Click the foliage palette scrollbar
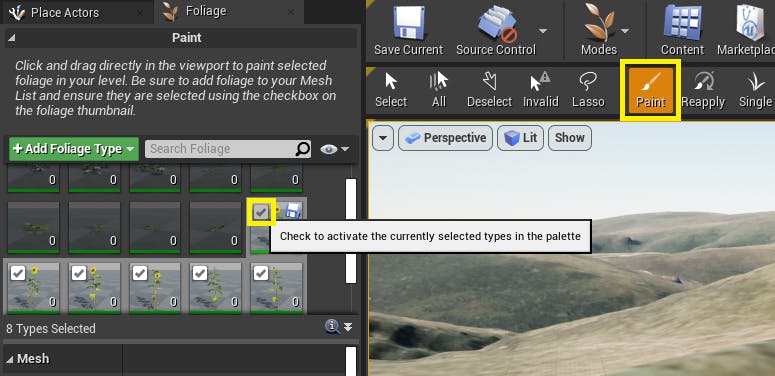Image resolution: width=775 pixels, height=376 pixels. tap(351, 231)
